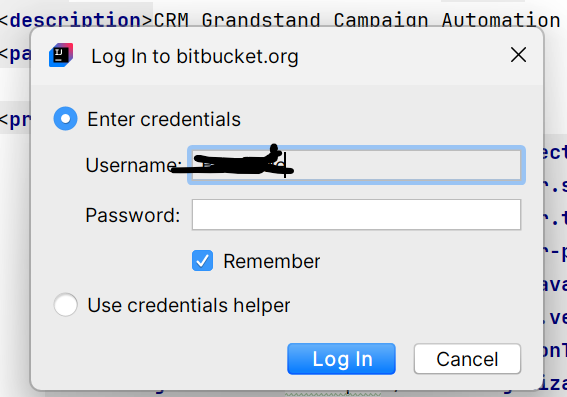Click the 'Enter credentials' label text
The width and height of the screenshot is (567, 397).
click(x=164, y=119)
